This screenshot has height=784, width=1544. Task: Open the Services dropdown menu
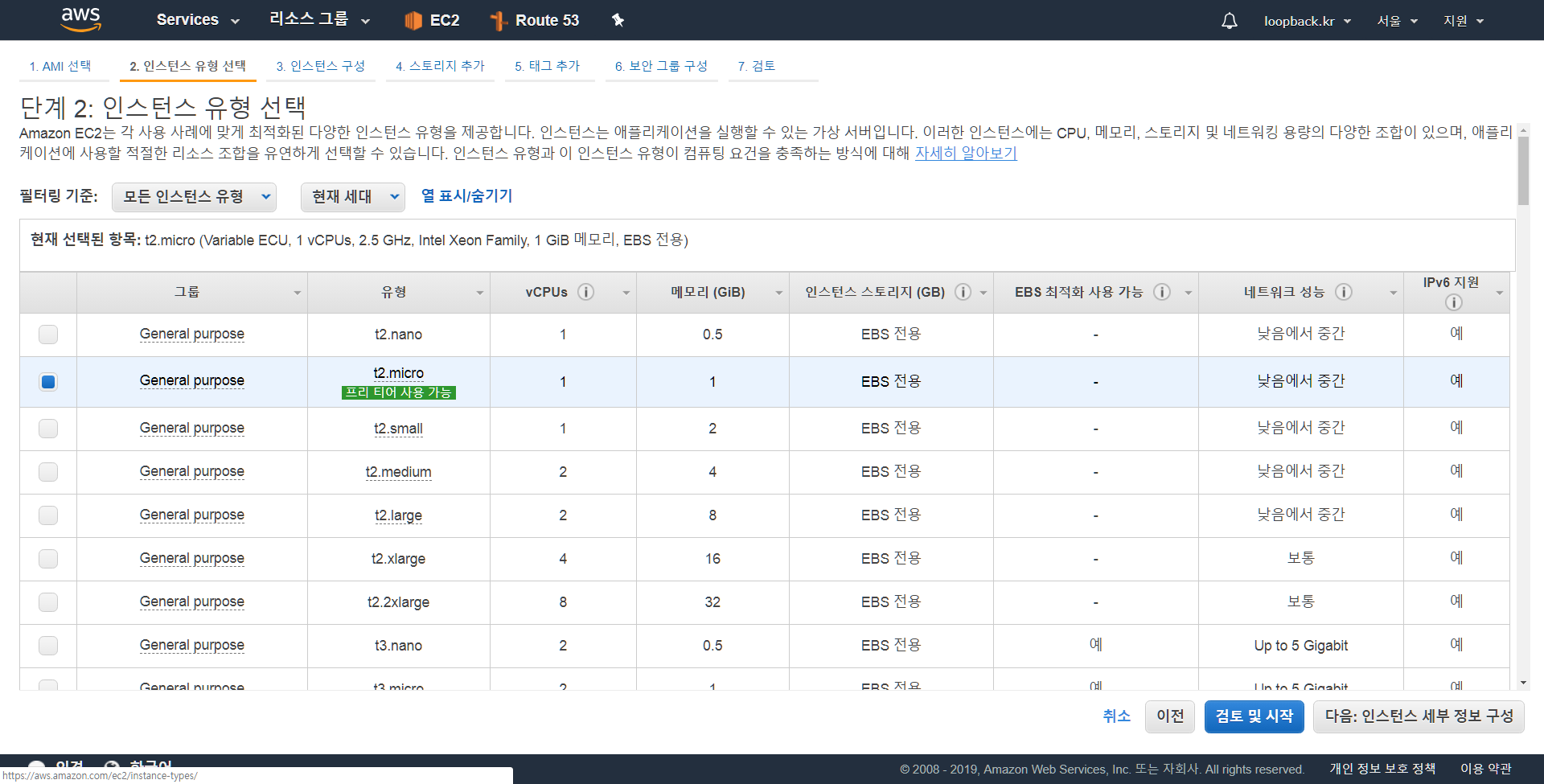(x=198, y=20)
